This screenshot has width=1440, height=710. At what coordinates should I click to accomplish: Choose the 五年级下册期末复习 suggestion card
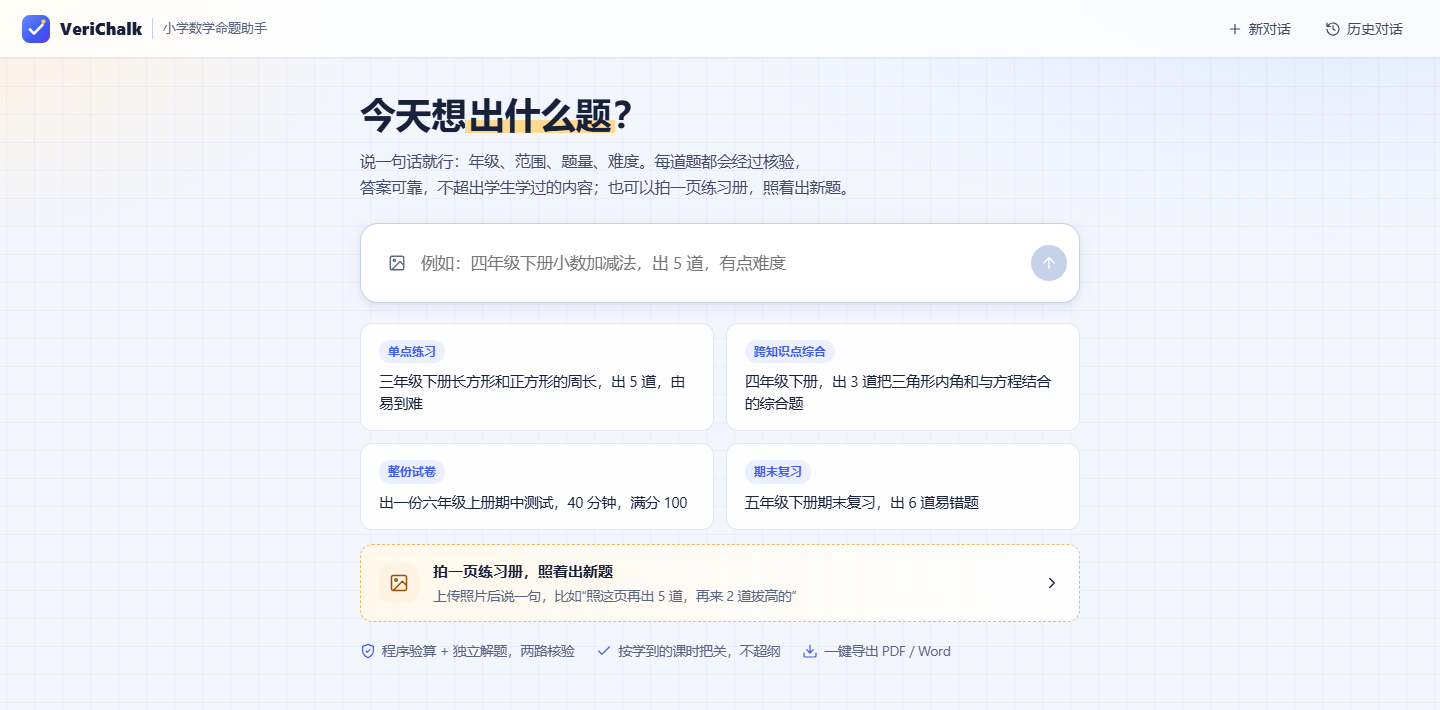(x=903, y=487)
